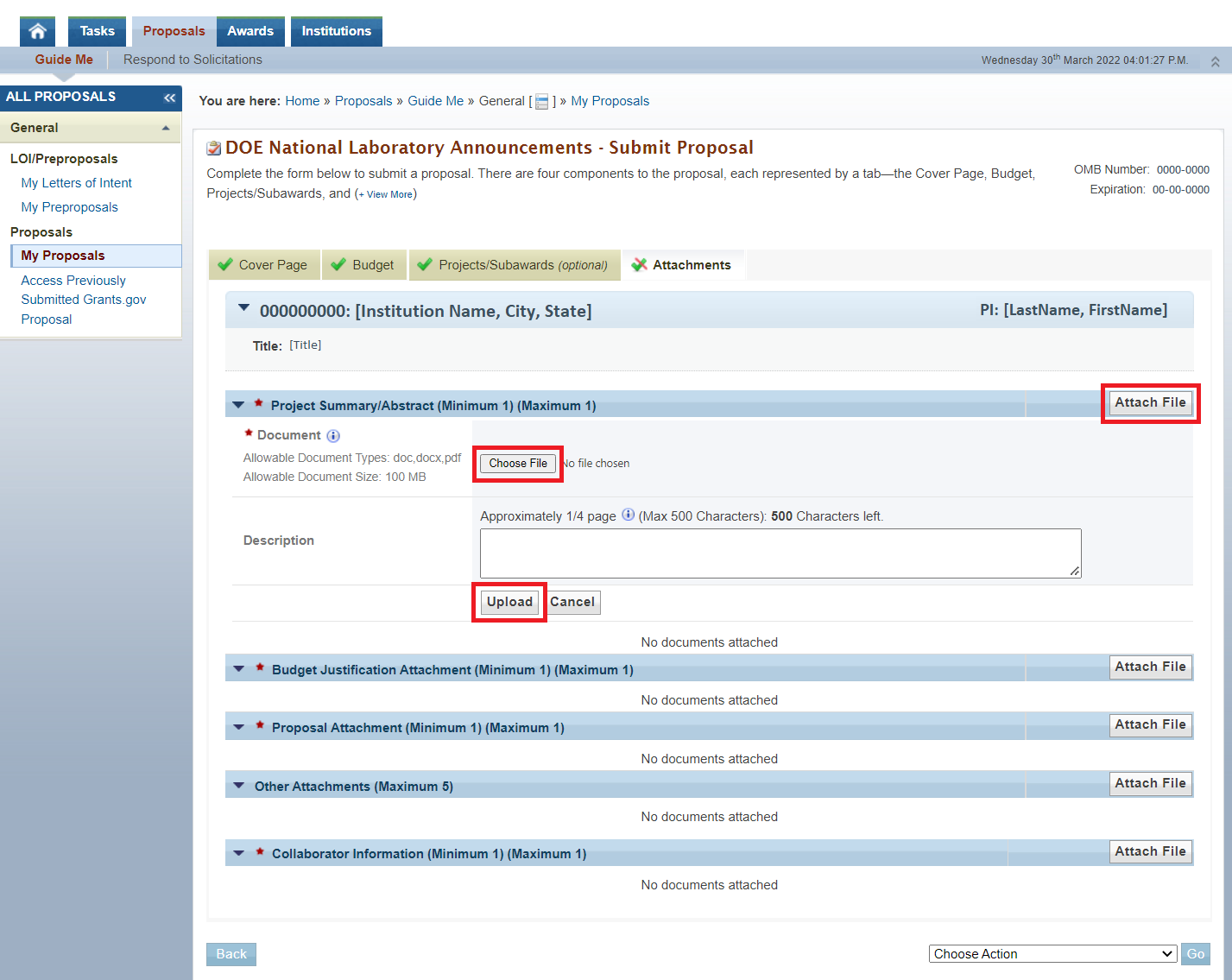Switch to the Budget tab

point(364,265)
